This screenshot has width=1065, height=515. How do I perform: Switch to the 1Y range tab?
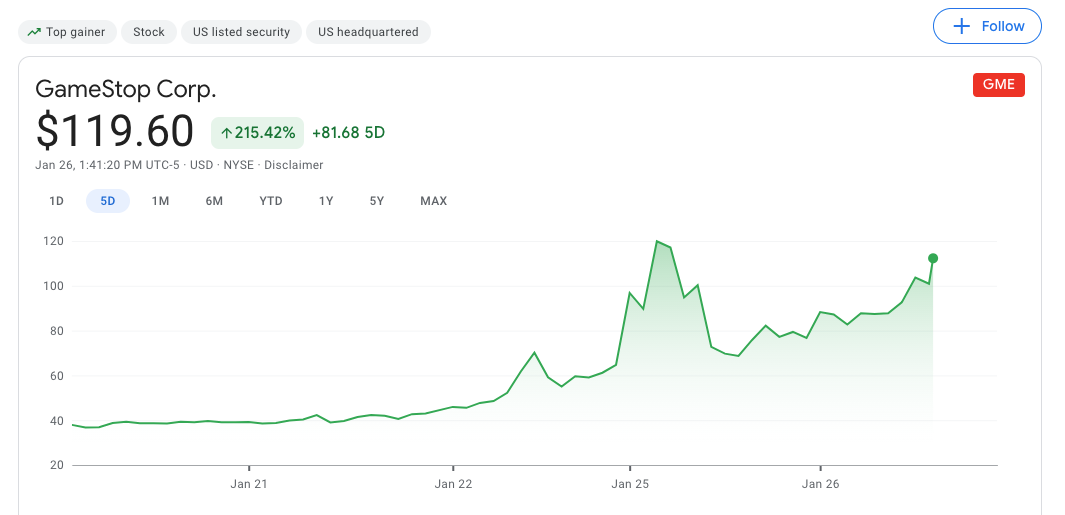[x=326, y=201]
